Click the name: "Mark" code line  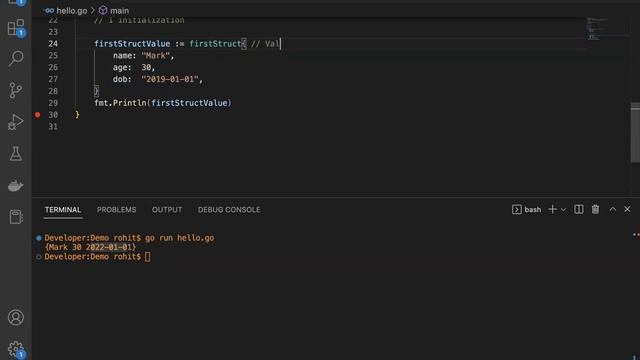point(144,56)
